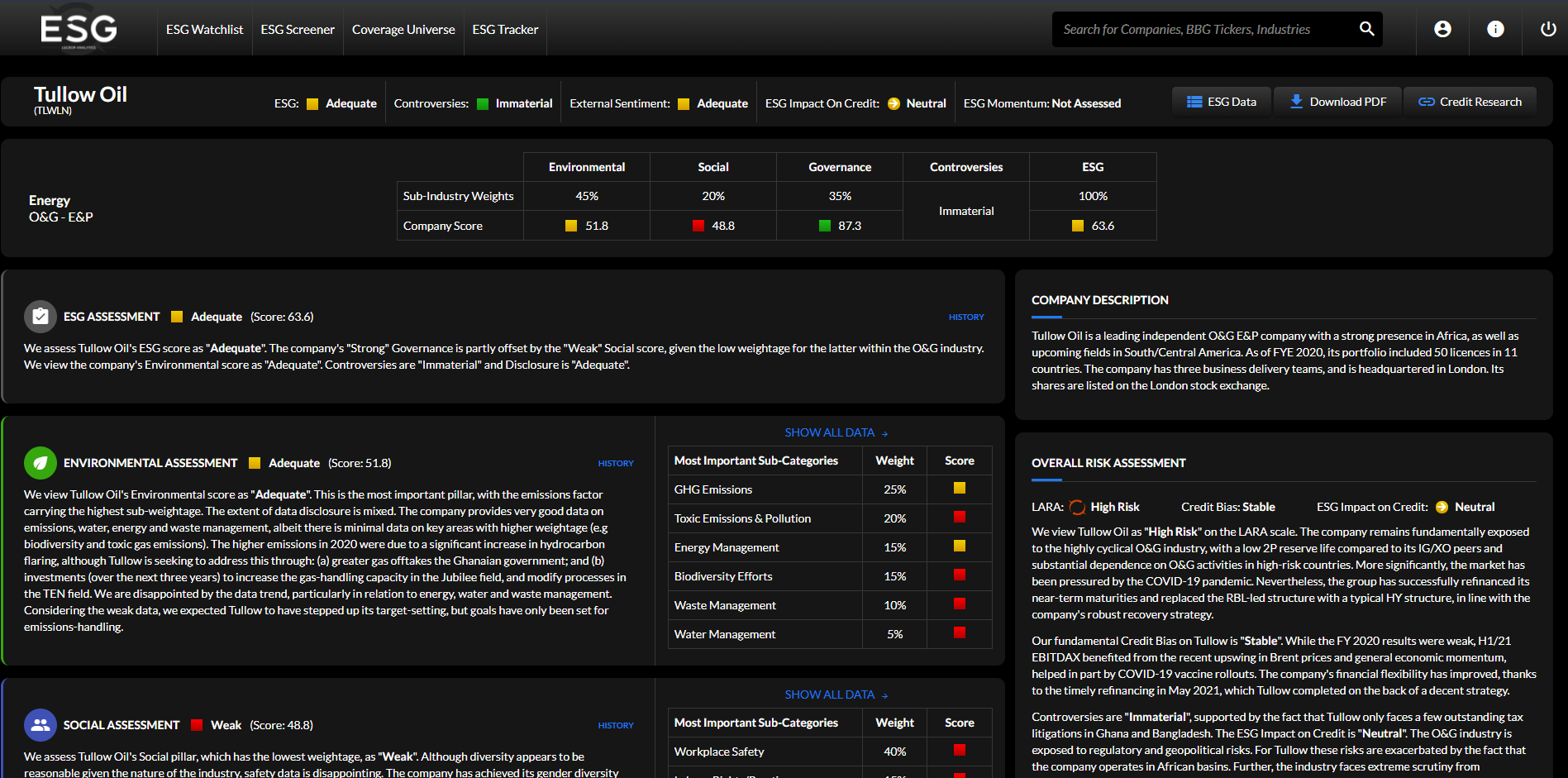Click the ESG Data button
This screenshot has height=778, width=1568.
click(1221, 101)
